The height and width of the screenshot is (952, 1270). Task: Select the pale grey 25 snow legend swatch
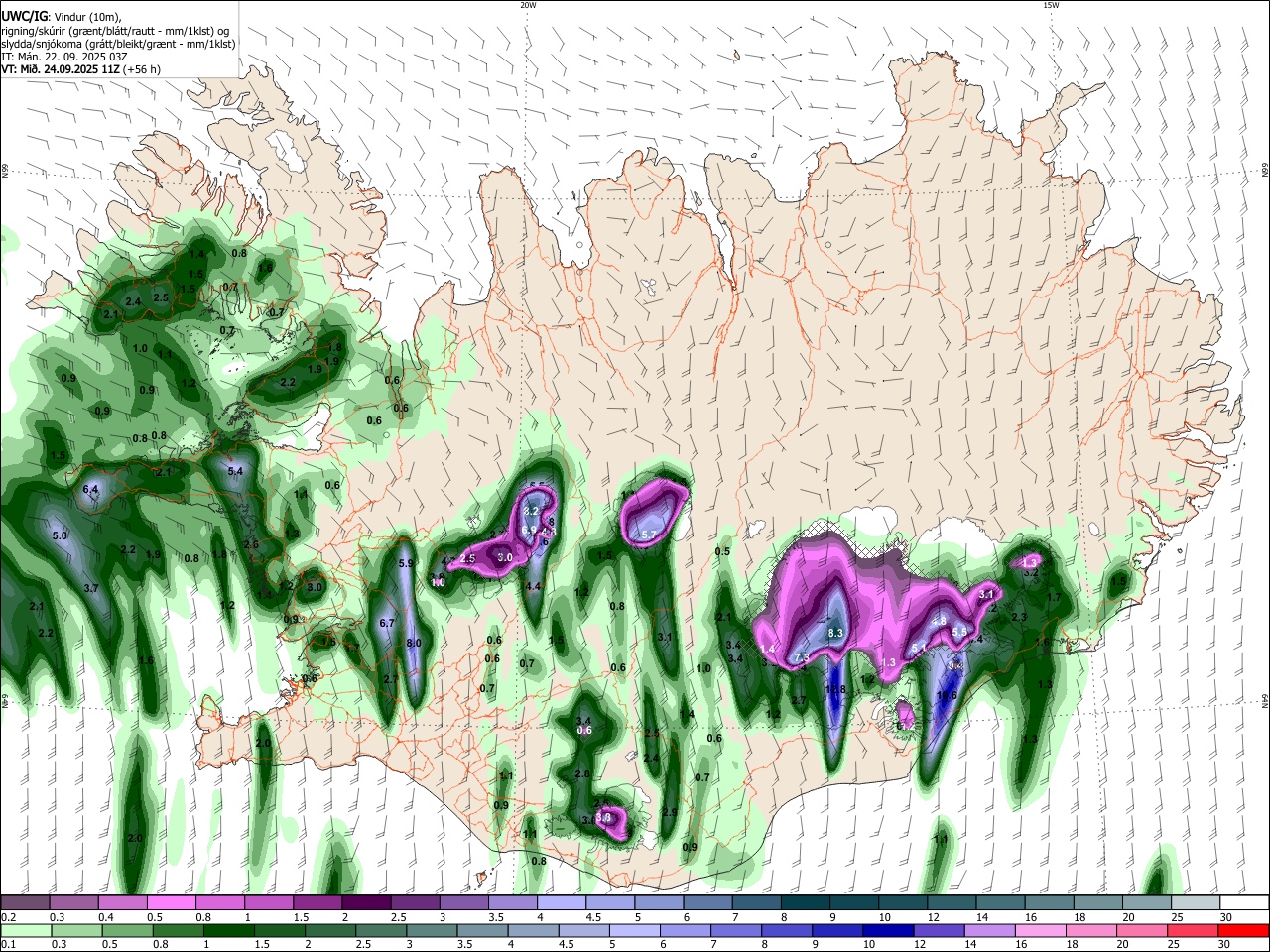coord(1196,903)
